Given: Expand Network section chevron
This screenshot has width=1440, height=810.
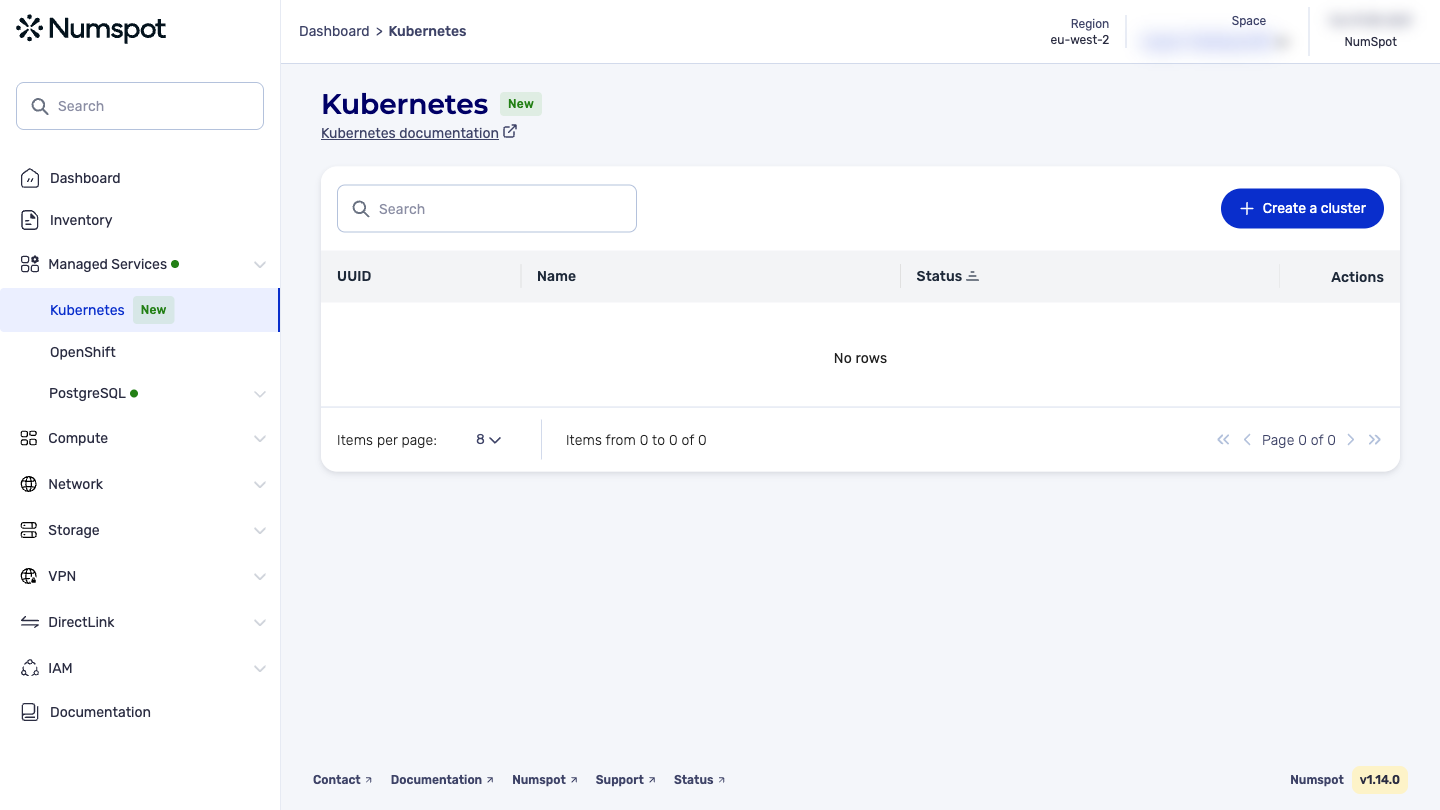Looking at the screenshot, I should pos(260,484).
